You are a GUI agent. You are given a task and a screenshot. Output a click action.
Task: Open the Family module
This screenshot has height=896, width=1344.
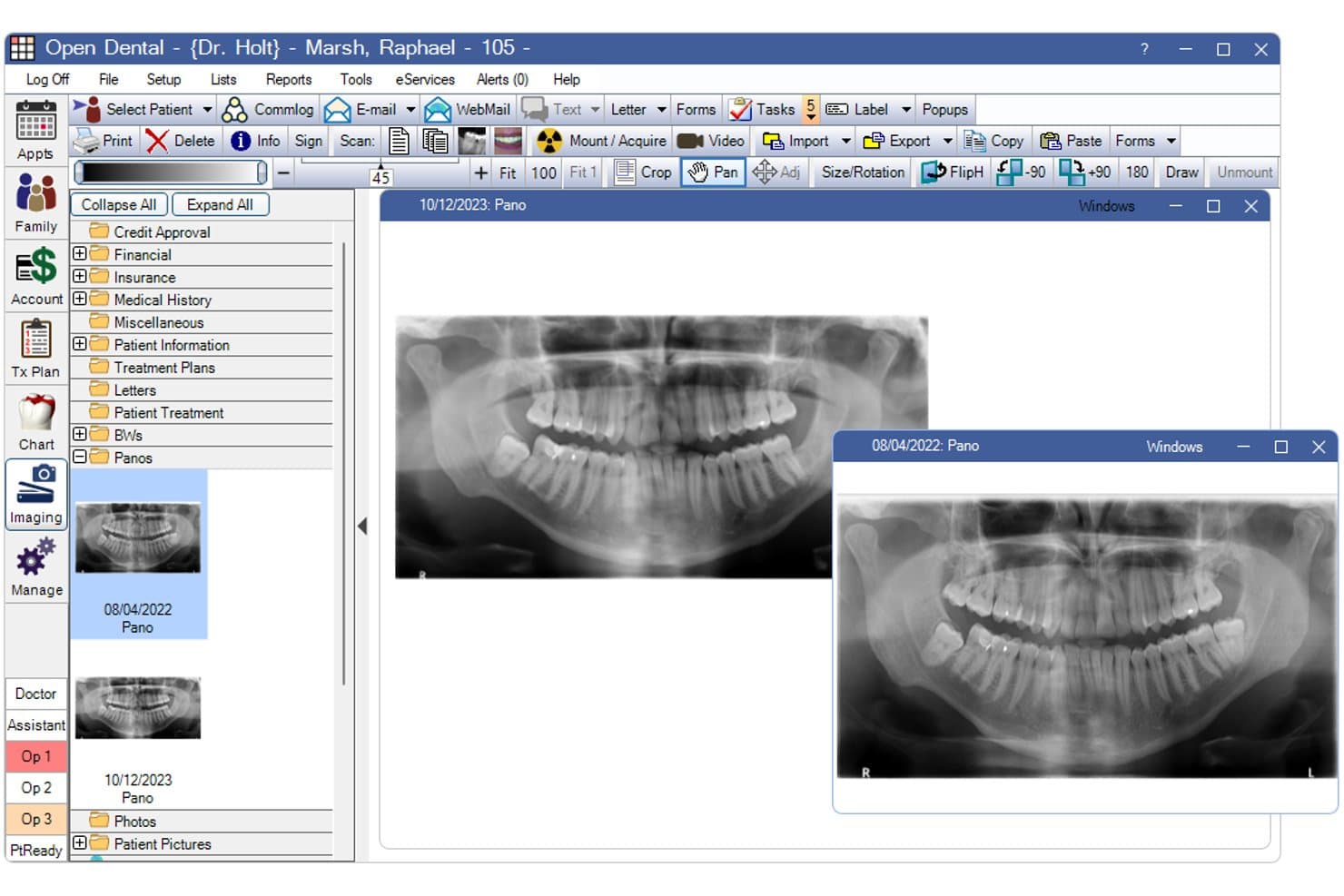coord(35,202)
